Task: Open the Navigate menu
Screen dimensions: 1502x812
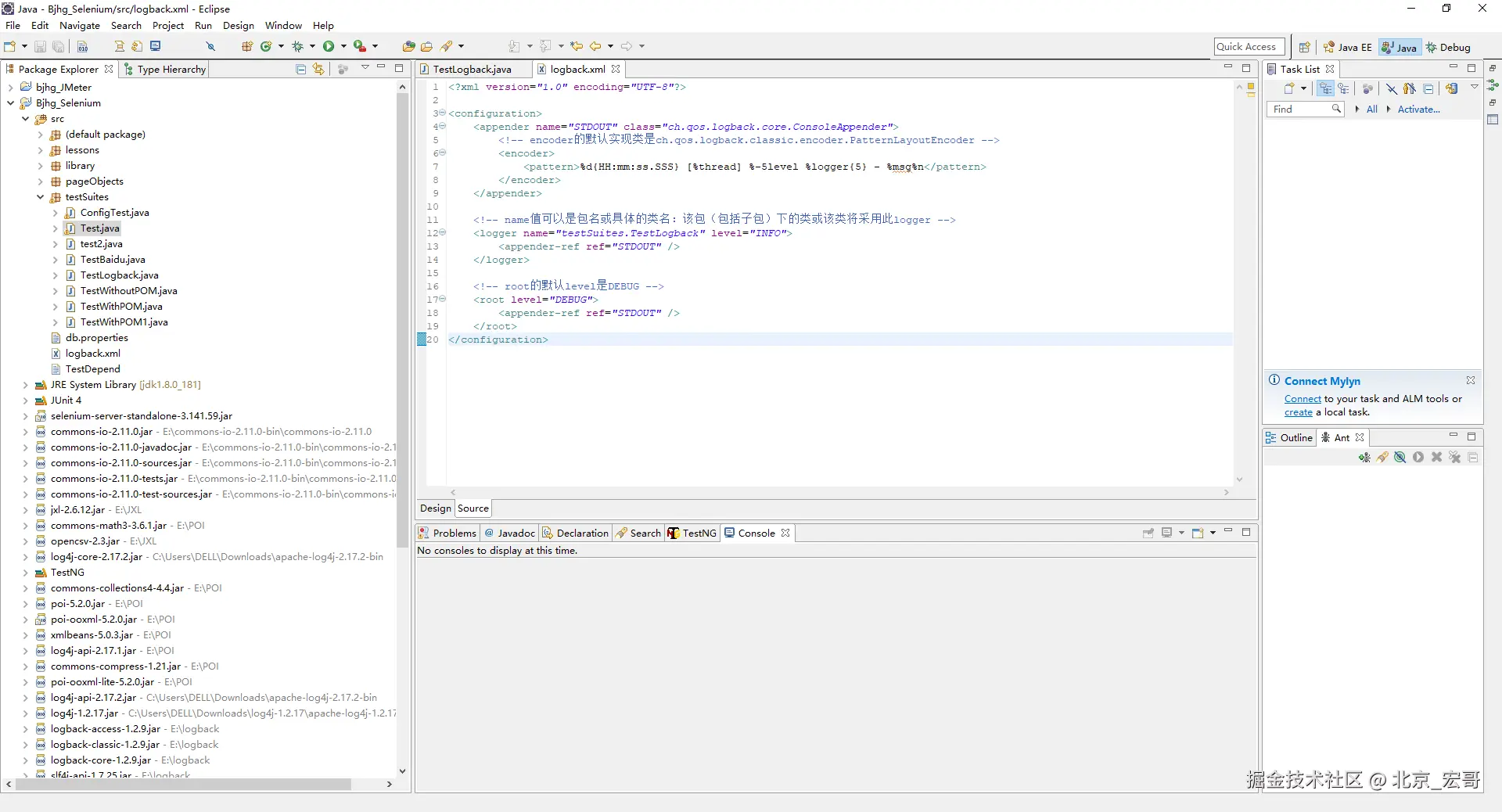Action: click(79, 25)
